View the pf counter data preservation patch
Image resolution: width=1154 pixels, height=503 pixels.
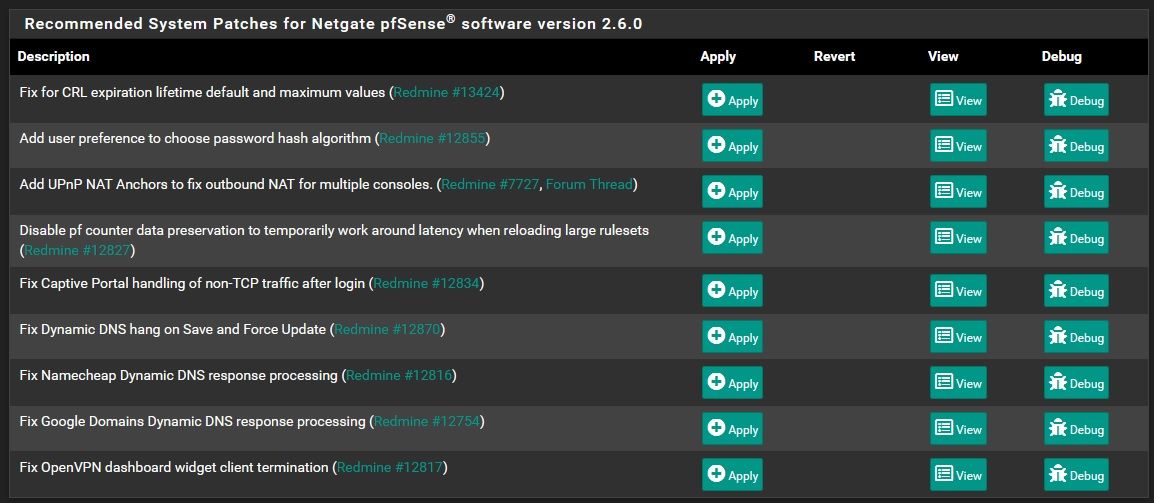(958, 237)
